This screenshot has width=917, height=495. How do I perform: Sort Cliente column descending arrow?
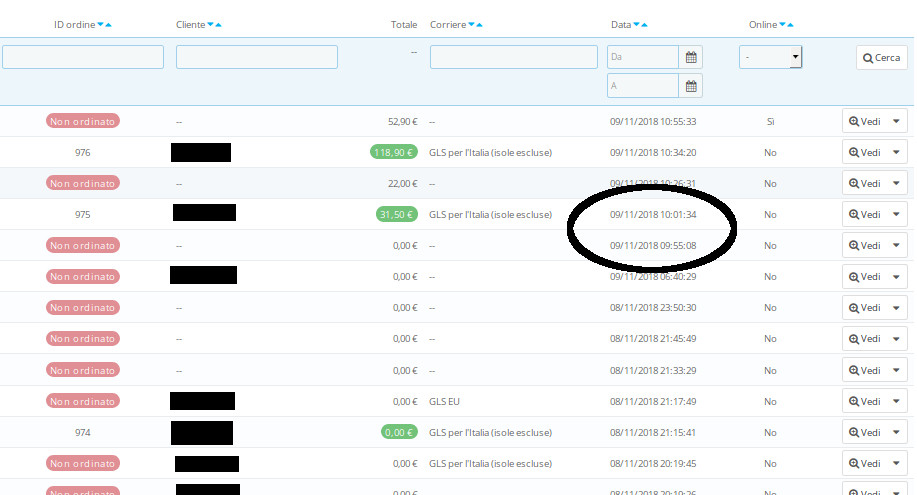(x=211, y=25)
